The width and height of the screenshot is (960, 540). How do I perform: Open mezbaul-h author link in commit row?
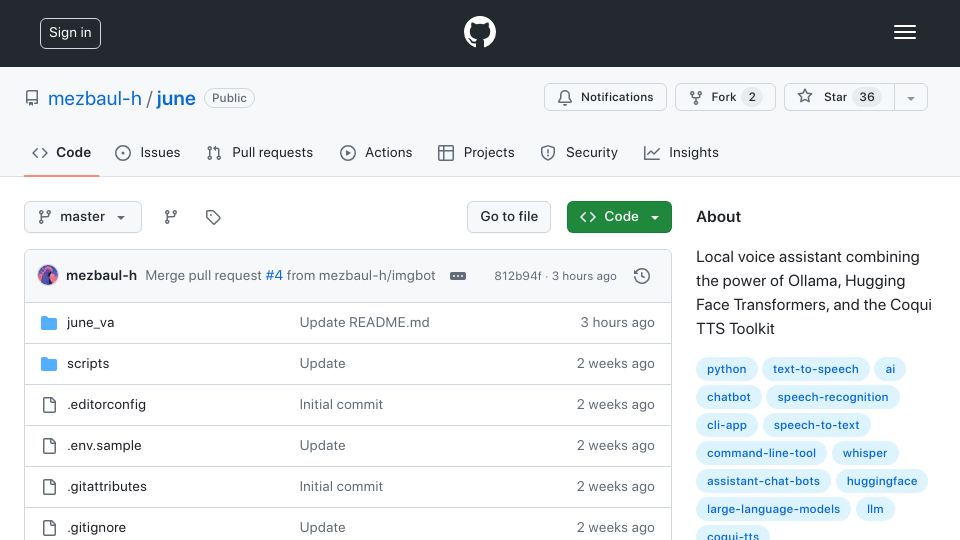point(101,276)
